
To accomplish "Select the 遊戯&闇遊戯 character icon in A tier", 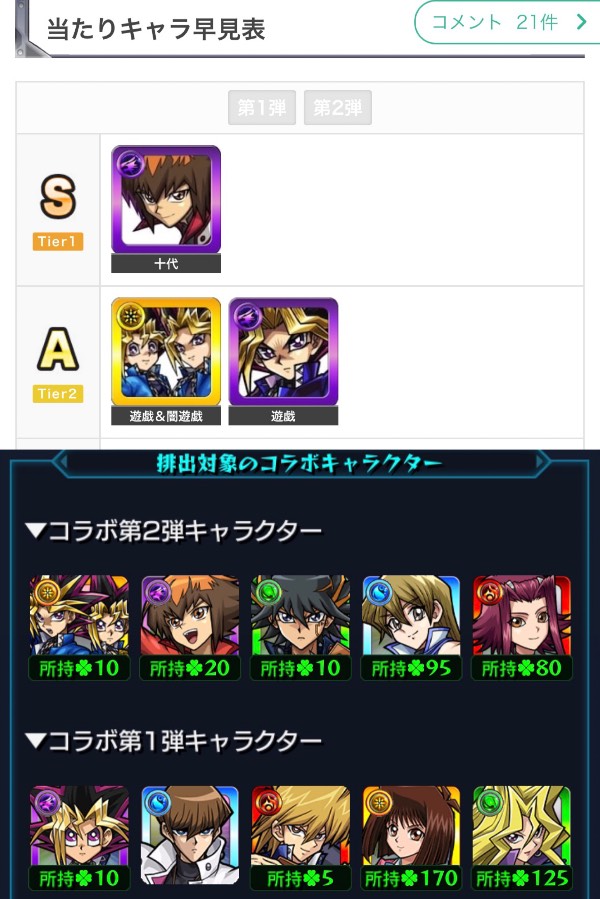I will tap(166, 351).
